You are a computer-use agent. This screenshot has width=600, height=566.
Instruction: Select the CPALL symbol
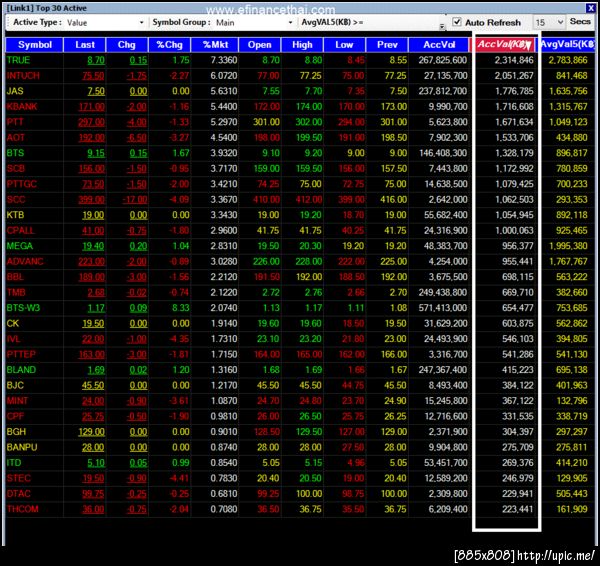(20, 230)
